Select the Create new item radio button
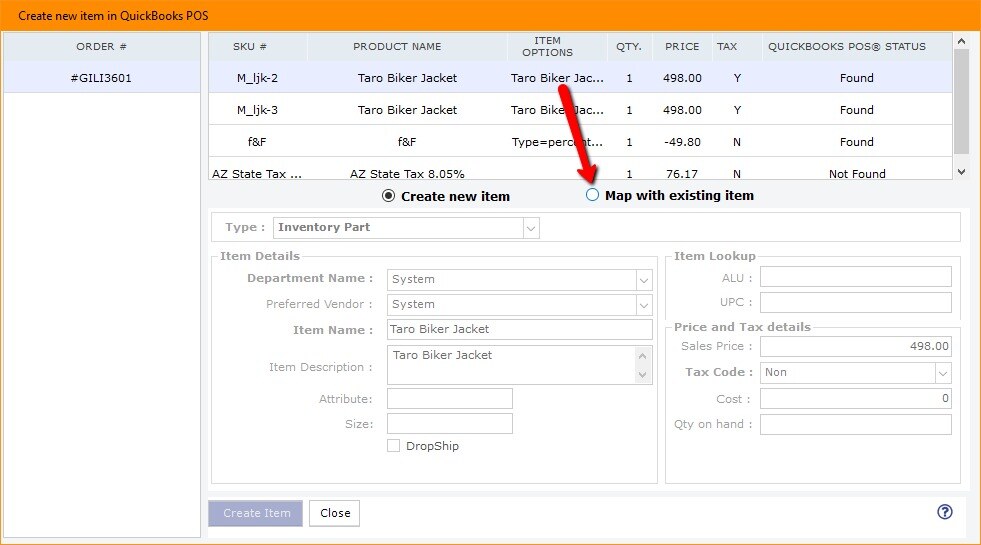This screenshot has height=545, width=981. click(389, 196)
